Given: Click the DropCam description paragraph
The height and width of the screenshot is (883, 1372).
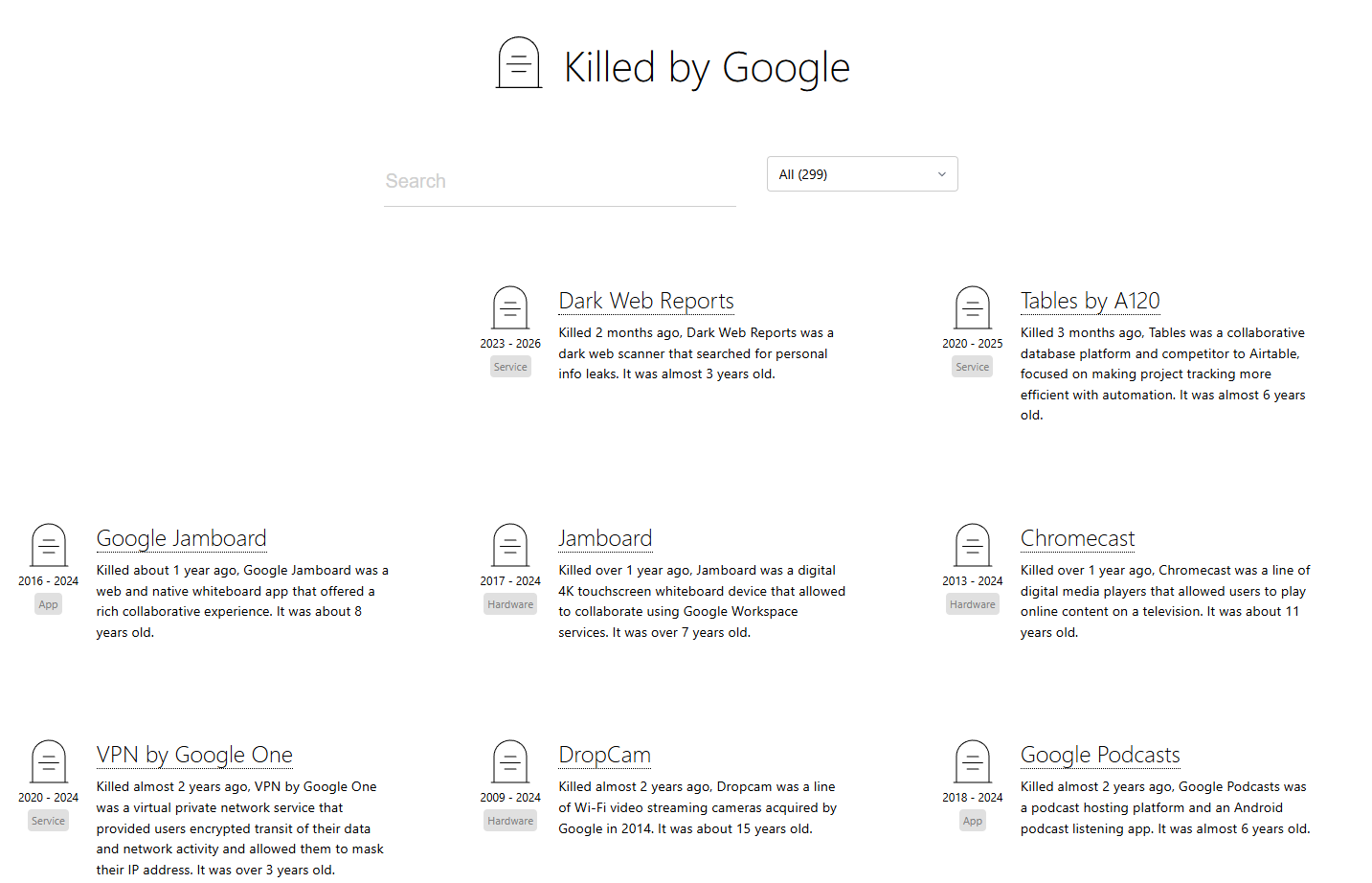Looking at the screenshot, I should (698, 807).
